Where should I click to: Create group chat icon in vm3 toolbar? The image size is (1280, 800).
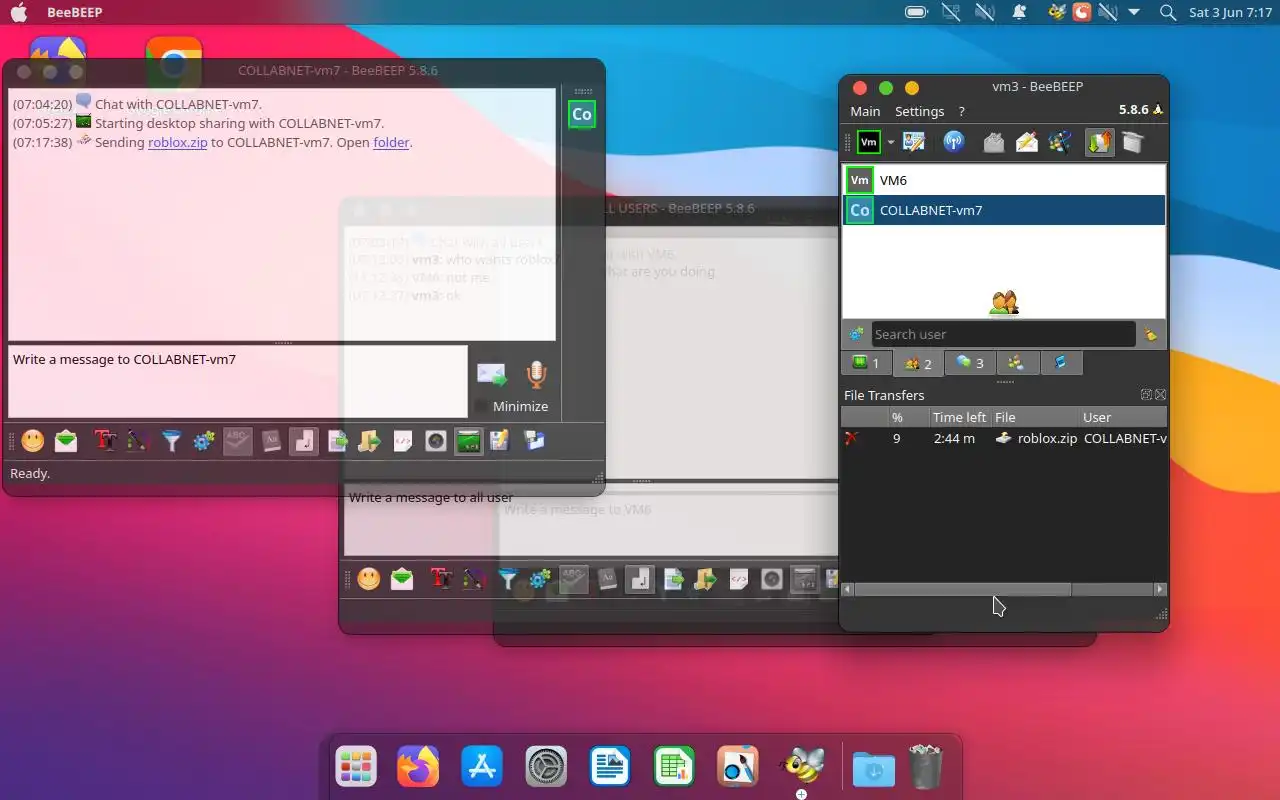click(1060, 142)
